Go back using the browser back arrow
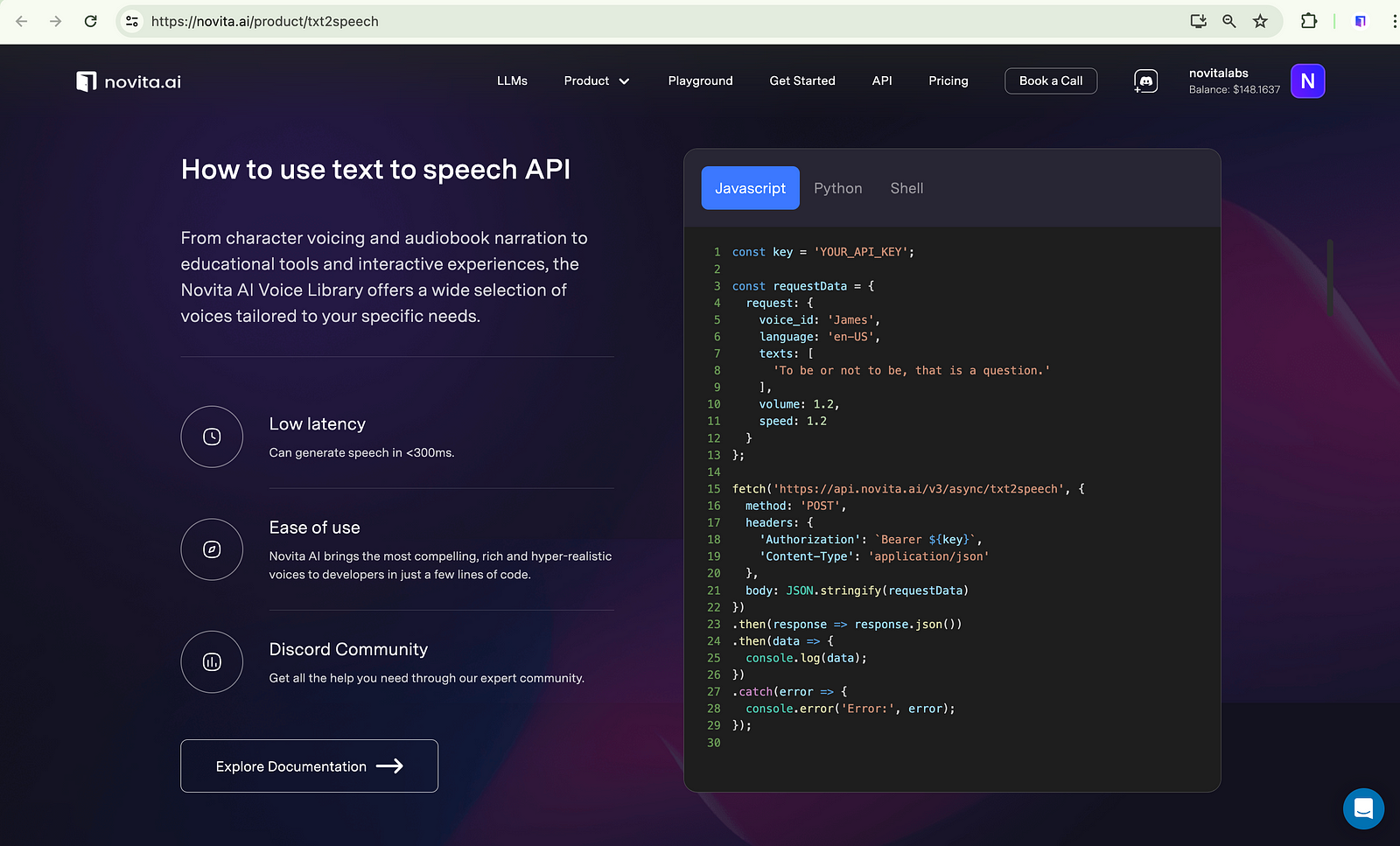Viewport: 1400px width, 846px height. pos(22,21)
